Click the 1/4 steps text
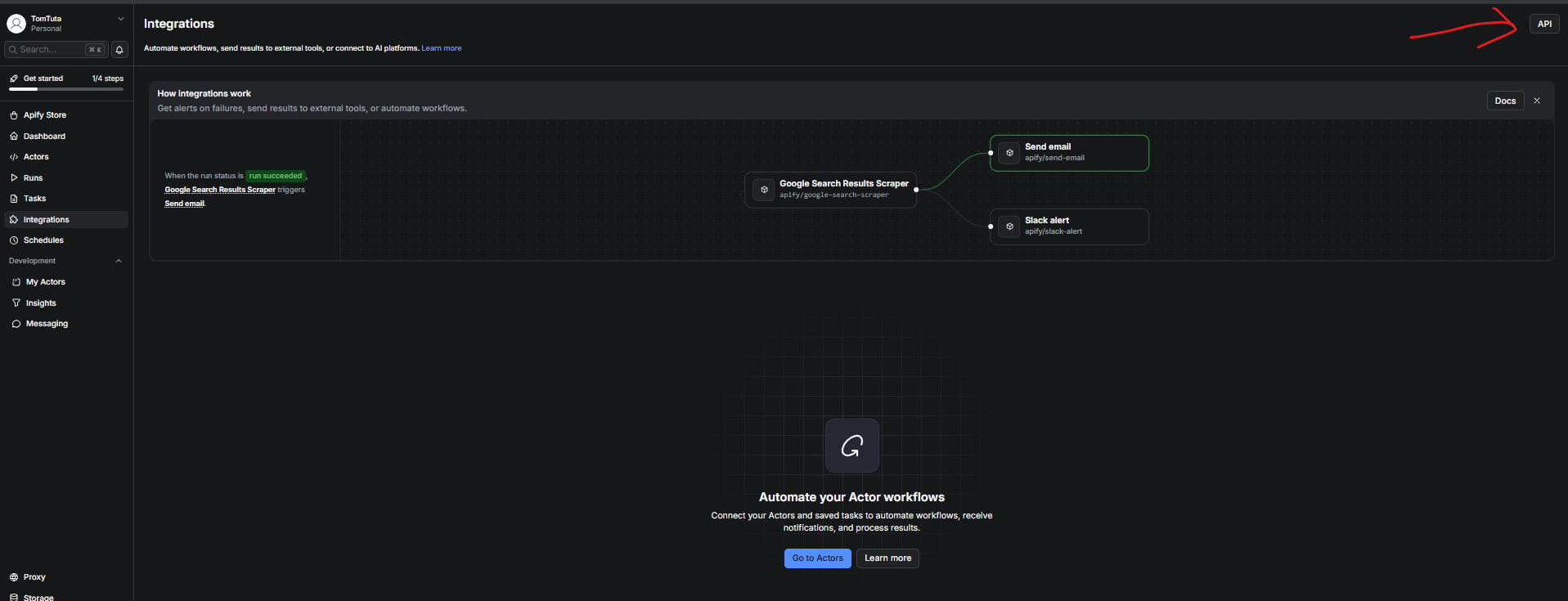Screen dimensions: 1568x601 [108, 78]
